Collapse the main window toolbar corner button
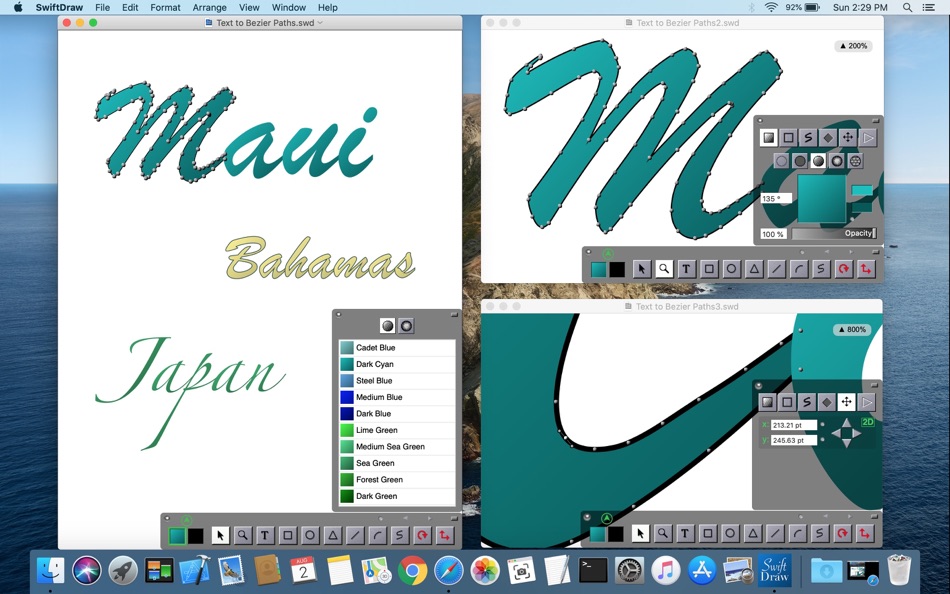950x594 pixels. coord(454,519)
